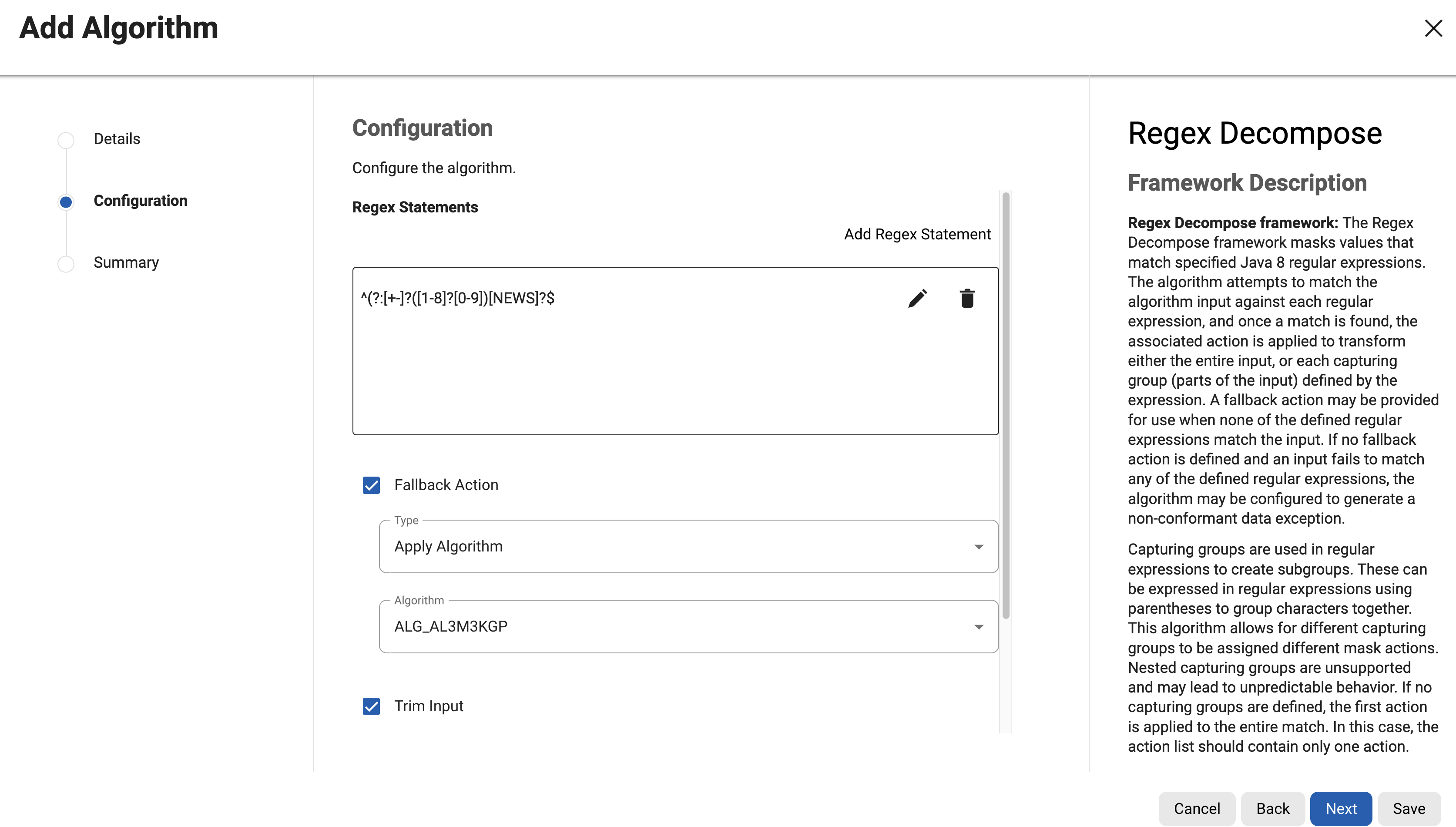The width and height of the screenshot is (1456, 827).
Task: Disable the Trim Input checkbox
Action: click(x=371, y=706)
